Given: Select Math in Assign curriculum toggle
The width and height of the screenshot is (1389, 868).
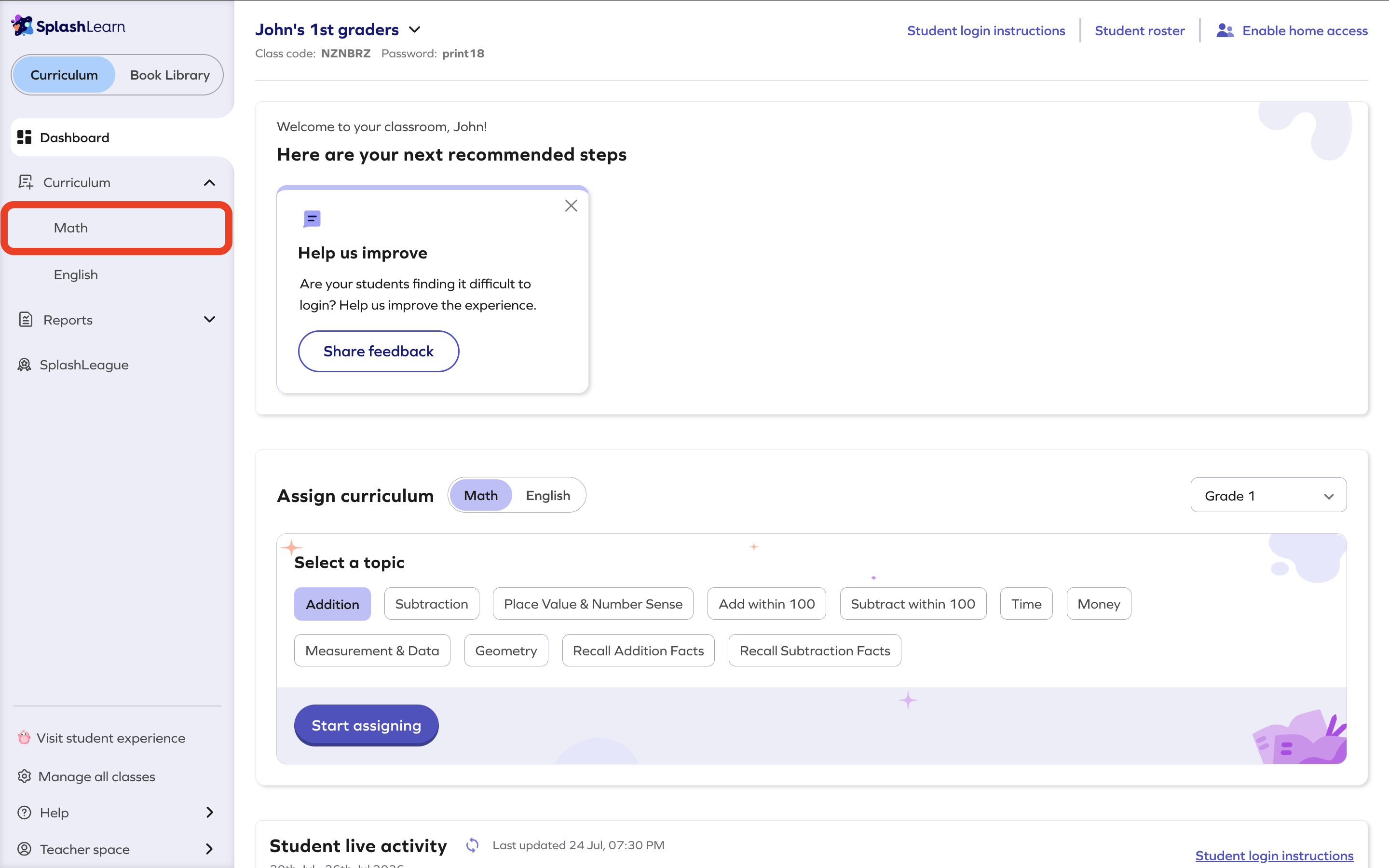Looking at the screenshot, I should point(480,495).
